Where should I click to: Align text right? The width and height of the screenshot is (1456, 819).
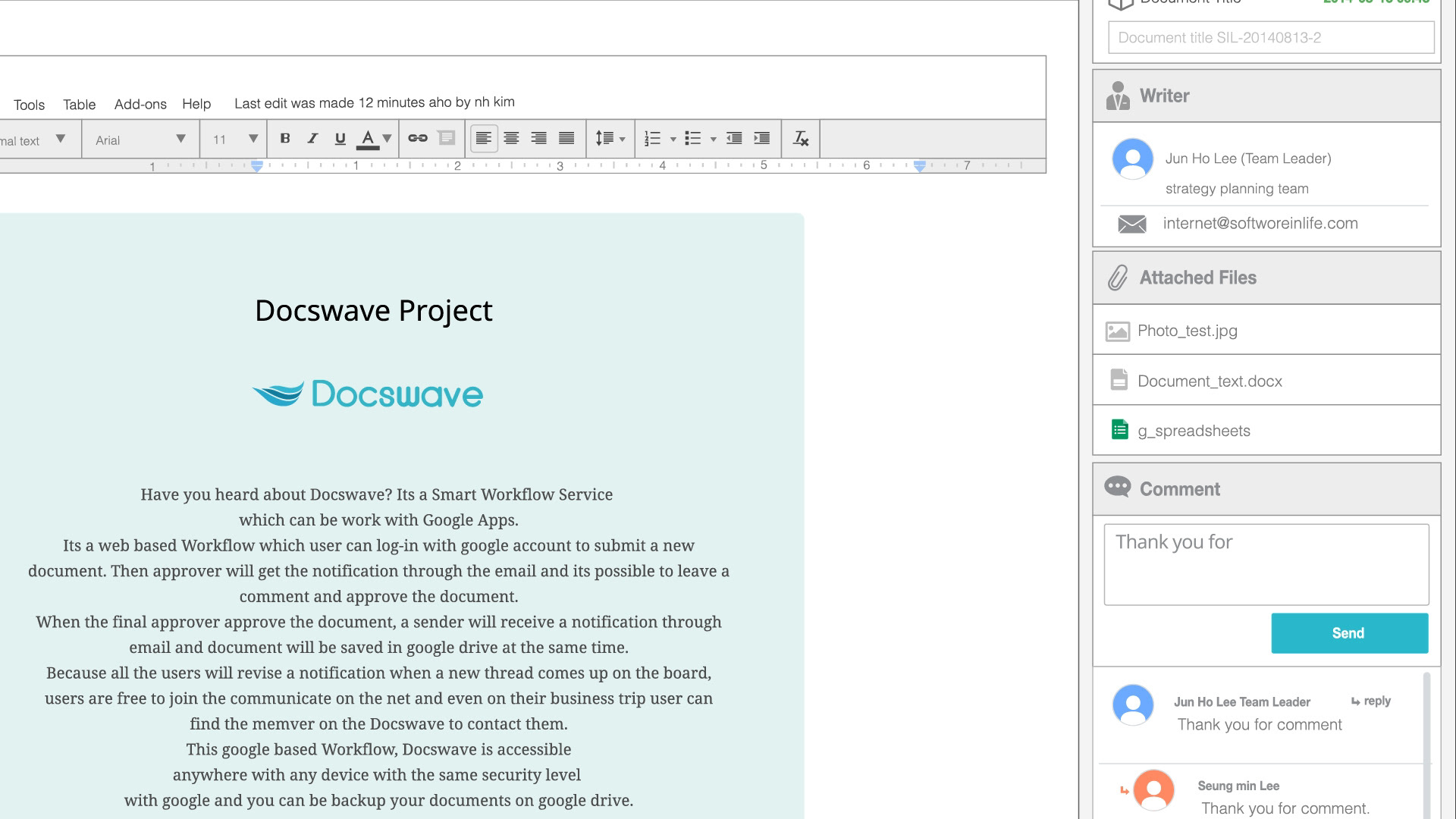coord(538,139)
